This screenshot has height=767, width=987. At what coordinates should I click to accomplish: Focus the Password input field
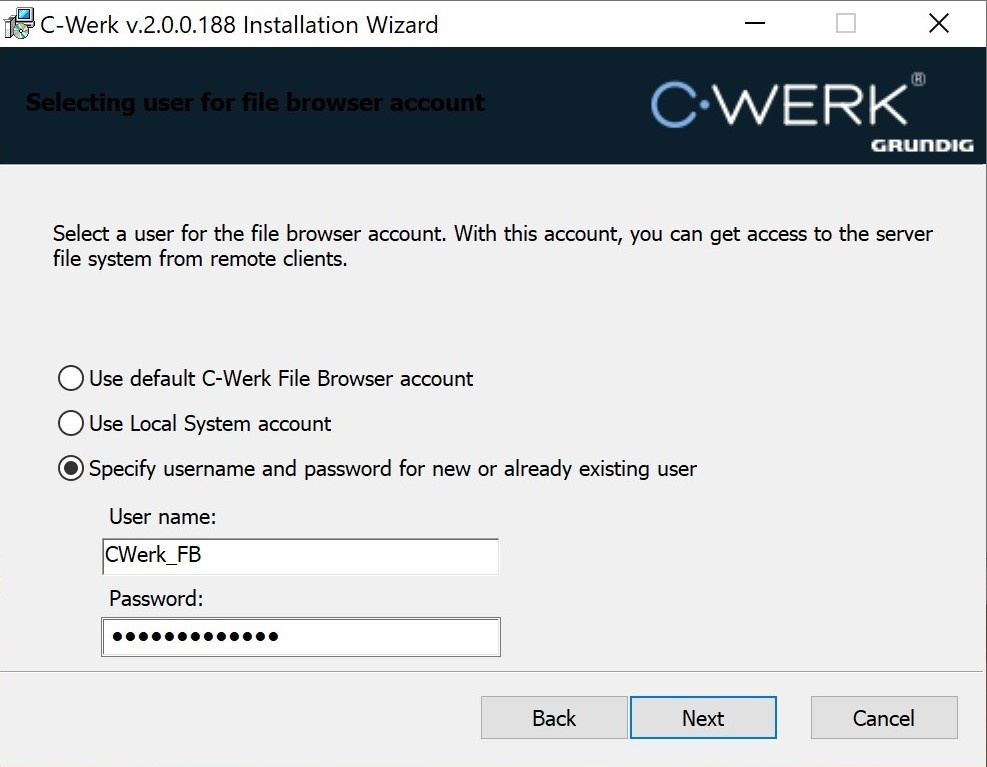300,637
